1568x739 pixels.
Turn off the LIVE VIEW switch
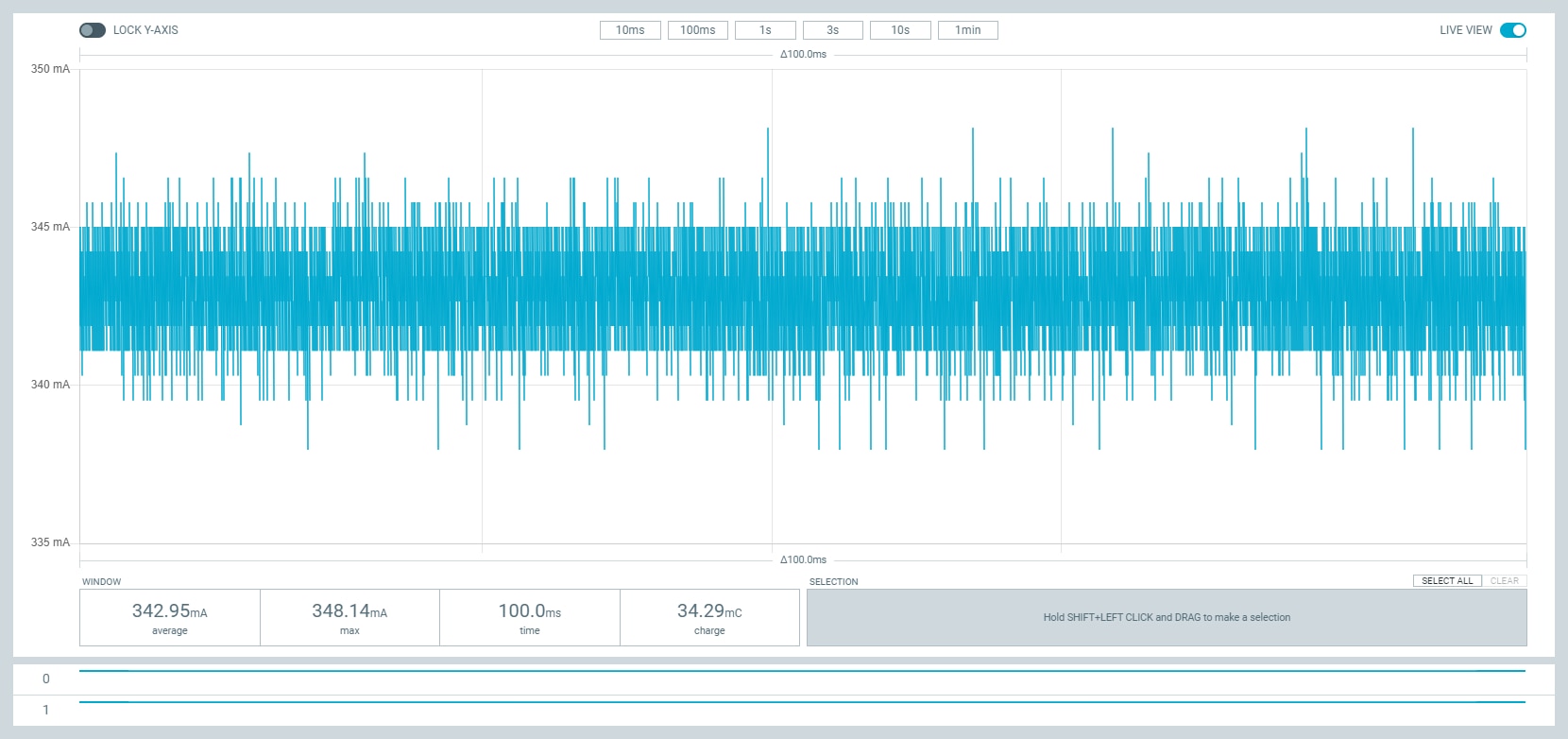[x=1513, y=30]
